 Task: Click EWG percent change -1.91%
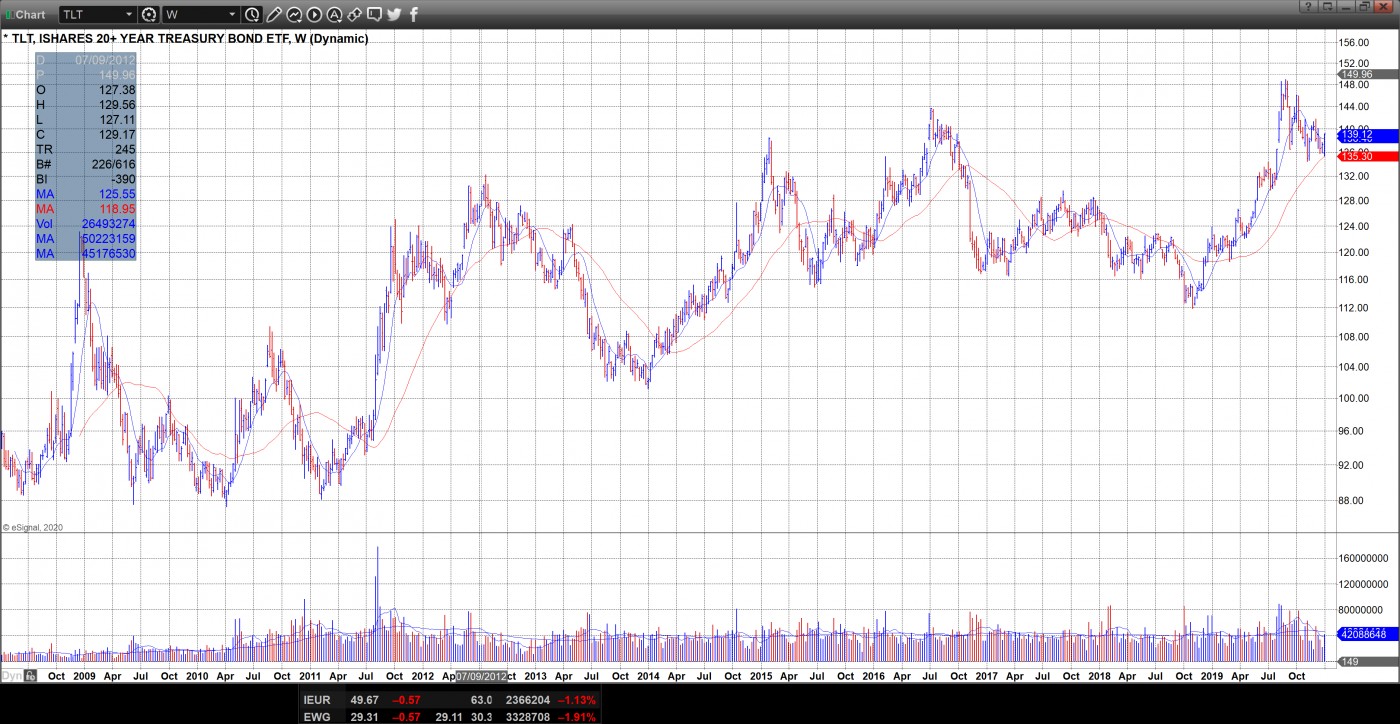[x=576, y=717]
